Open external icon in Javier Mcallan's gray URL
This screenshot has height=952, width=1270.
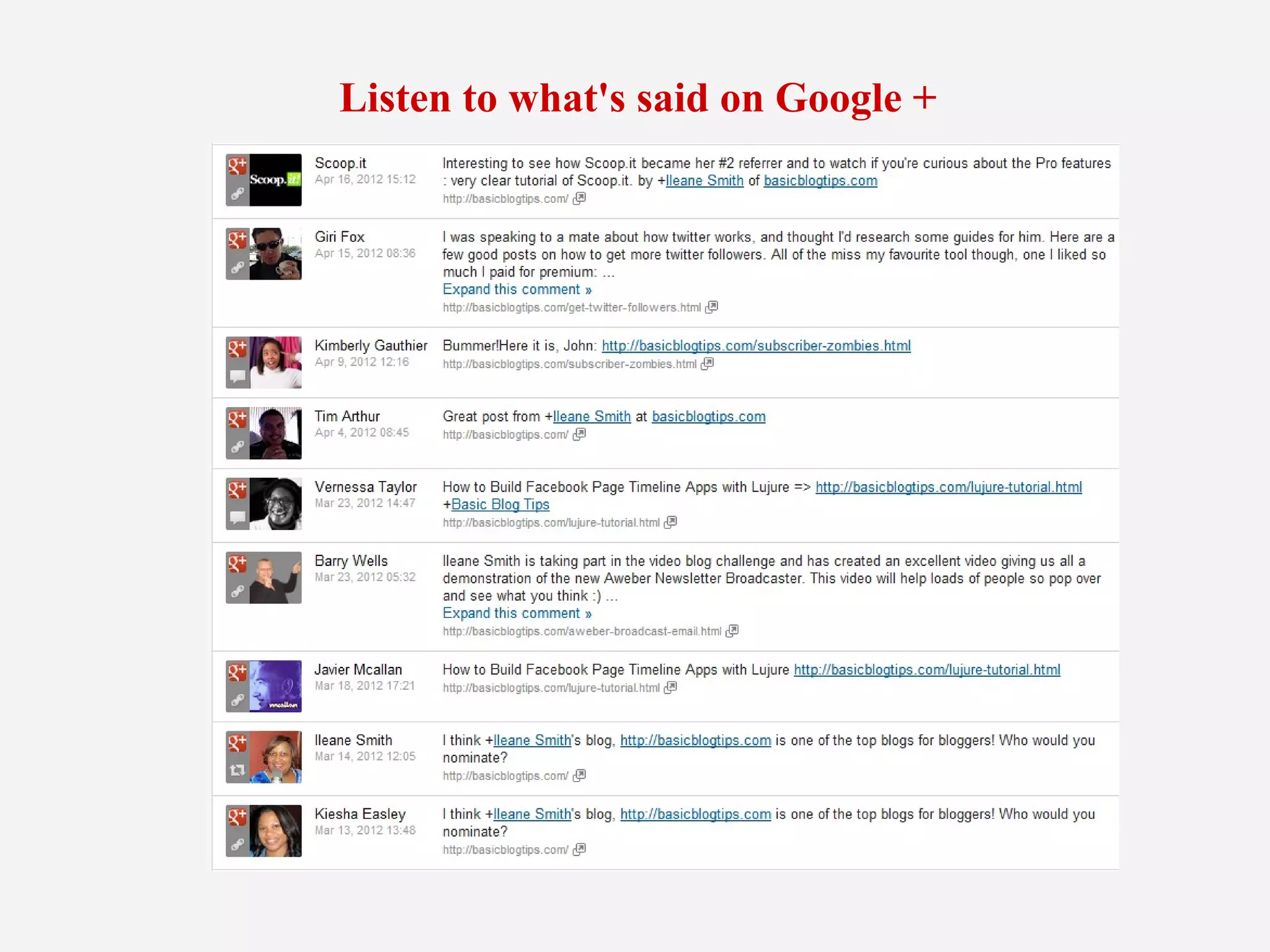pos(670,687)
